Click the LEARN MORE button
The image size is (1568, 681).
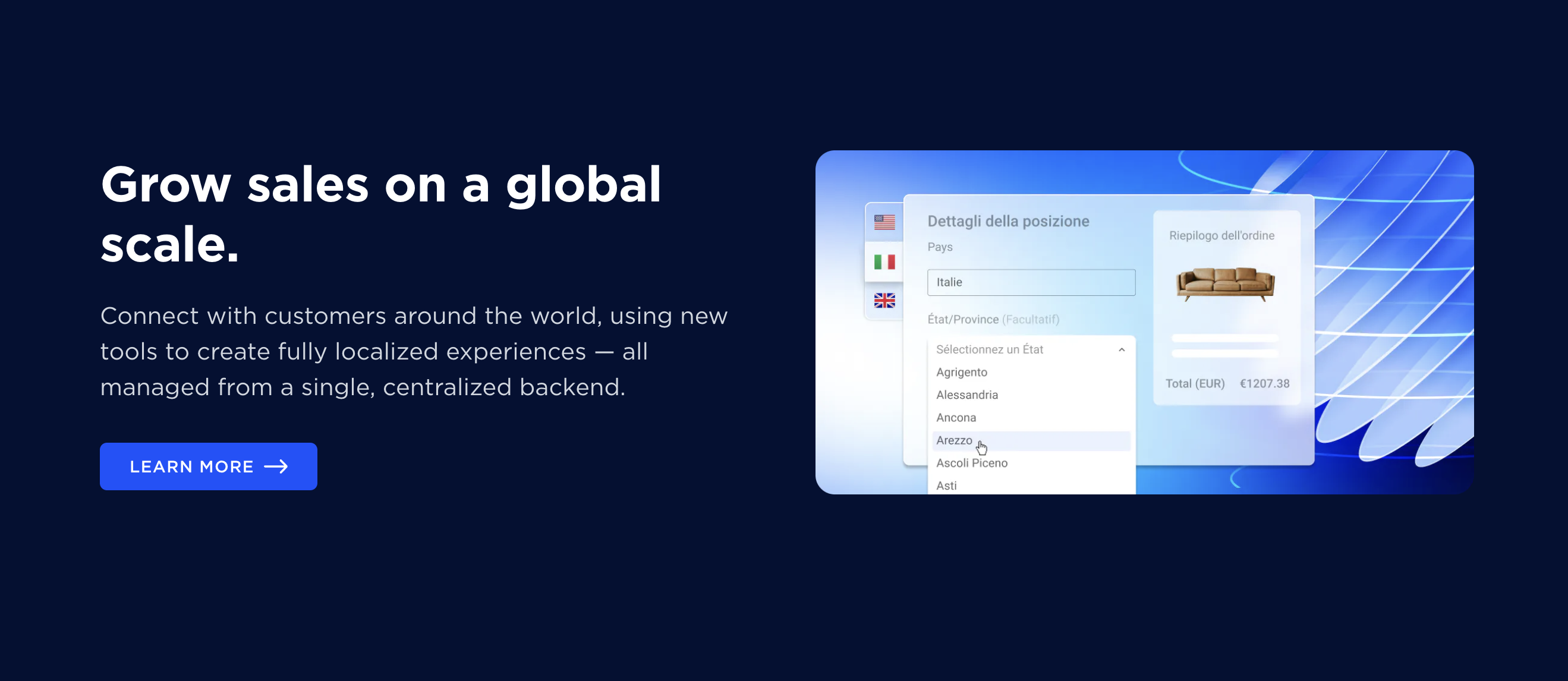pos(208,466)
